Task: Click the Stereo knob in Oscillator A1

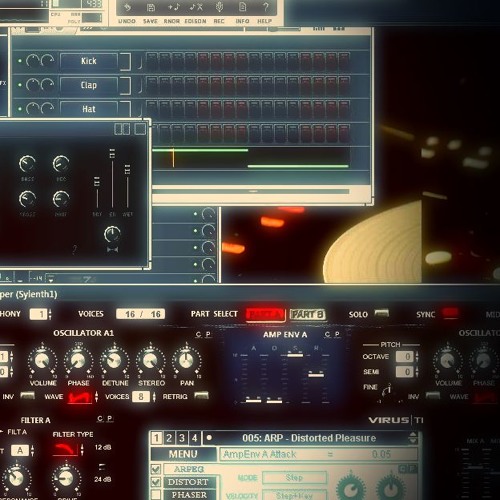Action: [150, 361]
